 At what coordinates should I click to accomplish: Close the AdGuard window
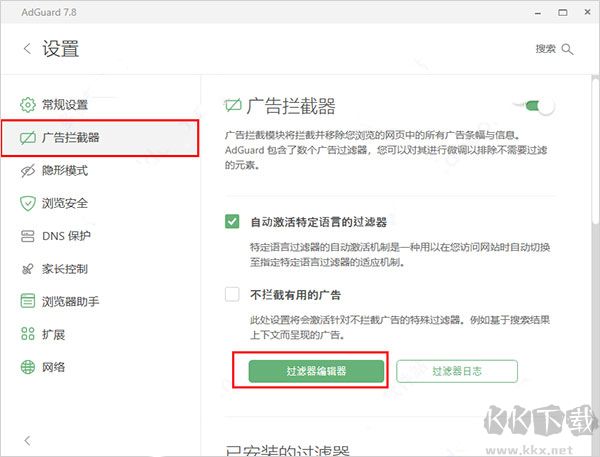click(587, 12)
